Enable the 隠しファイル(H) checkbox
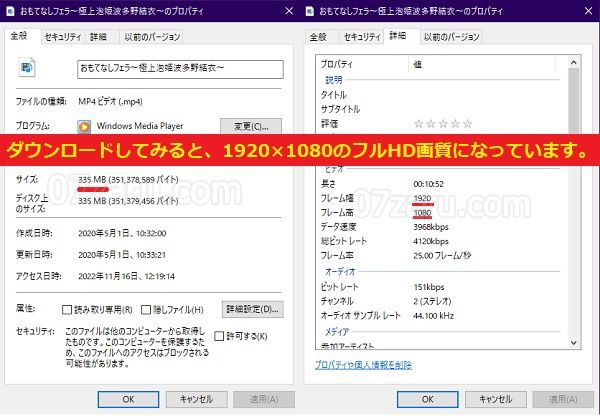Viewport: 600px width, 416px height. (146, 310)
